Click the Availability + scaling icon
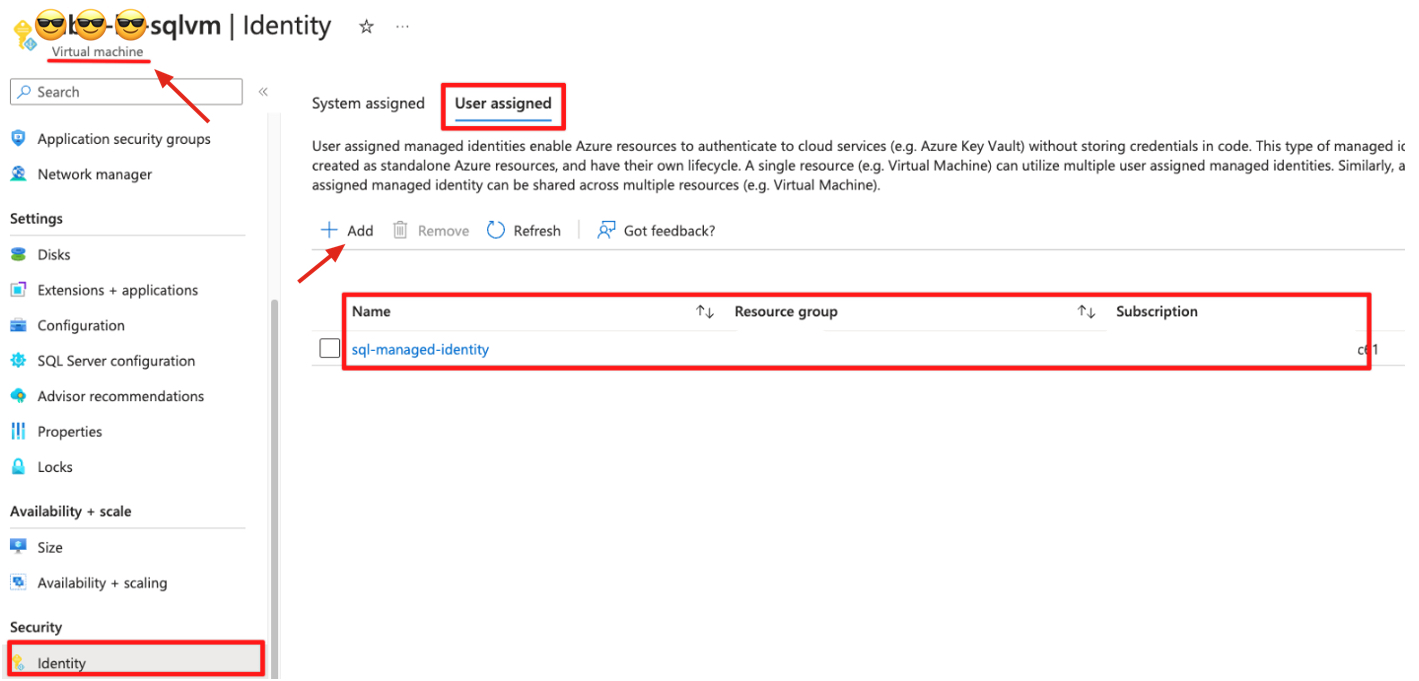The image size is (1419, 681). tap(18, 583)
